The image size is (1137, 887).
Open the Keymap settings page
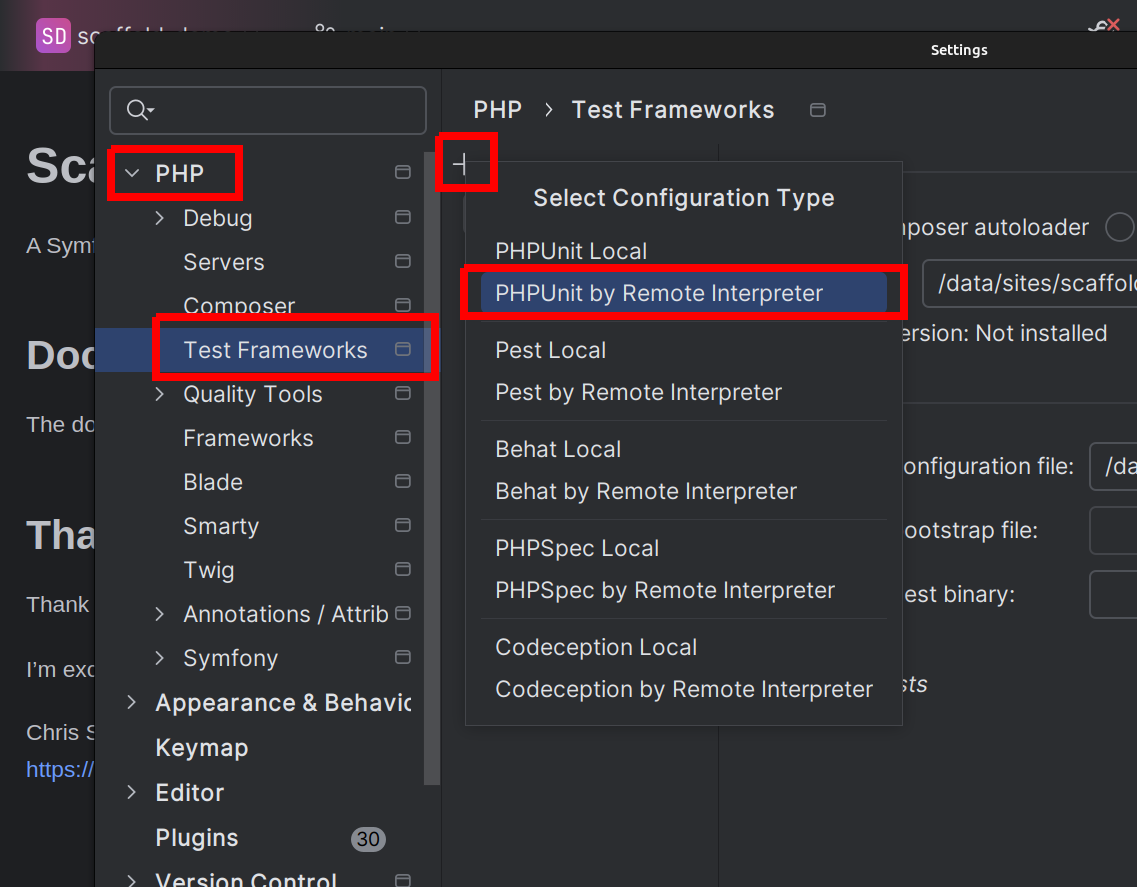click(201, 747)
